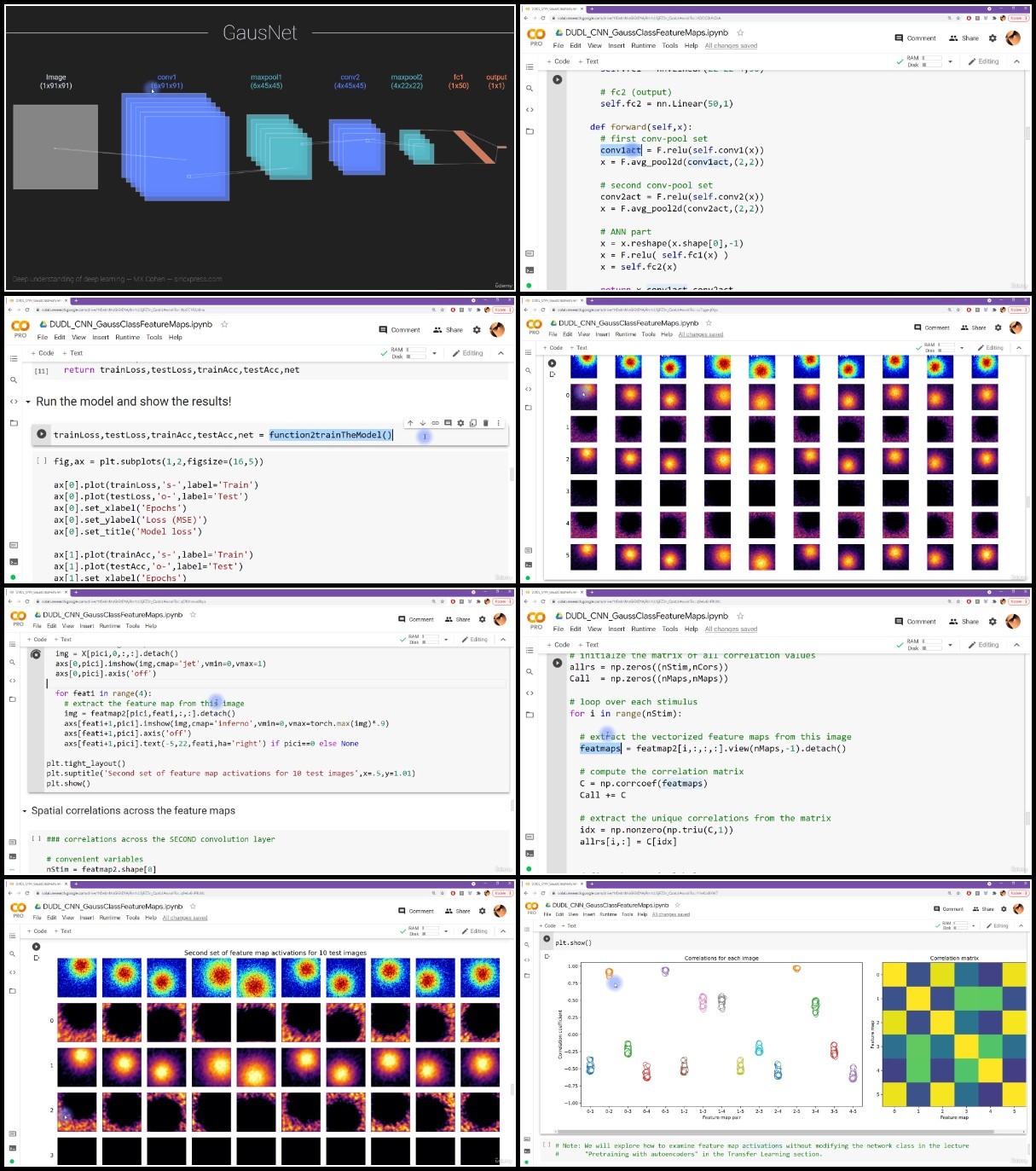The image size is (1036, 1171).
Task: Click vertical scrollbar in def forward code window
Action: point(1027,133)
